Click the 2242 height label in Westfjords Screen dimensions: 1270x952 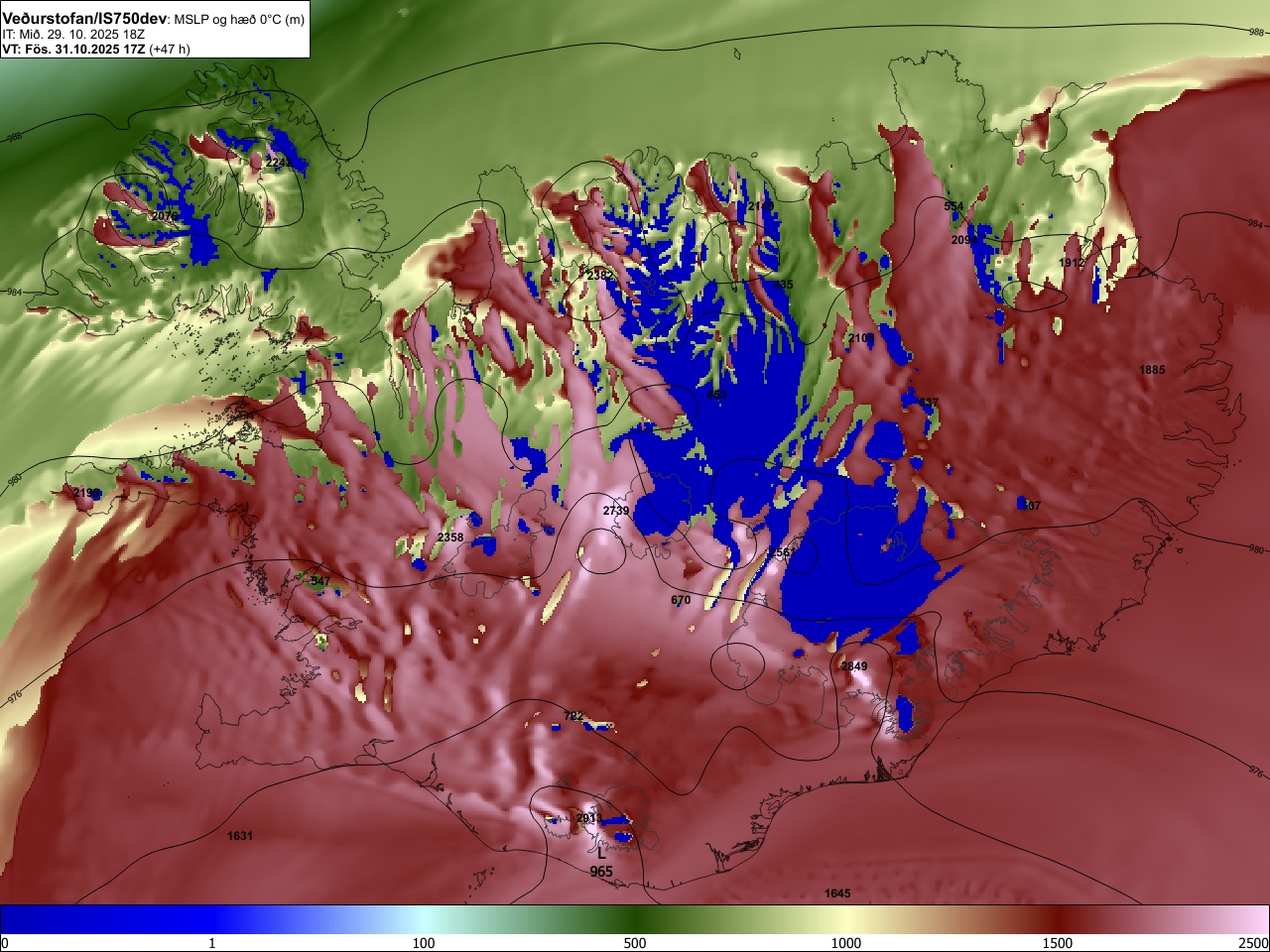click(x=279, y=162)
